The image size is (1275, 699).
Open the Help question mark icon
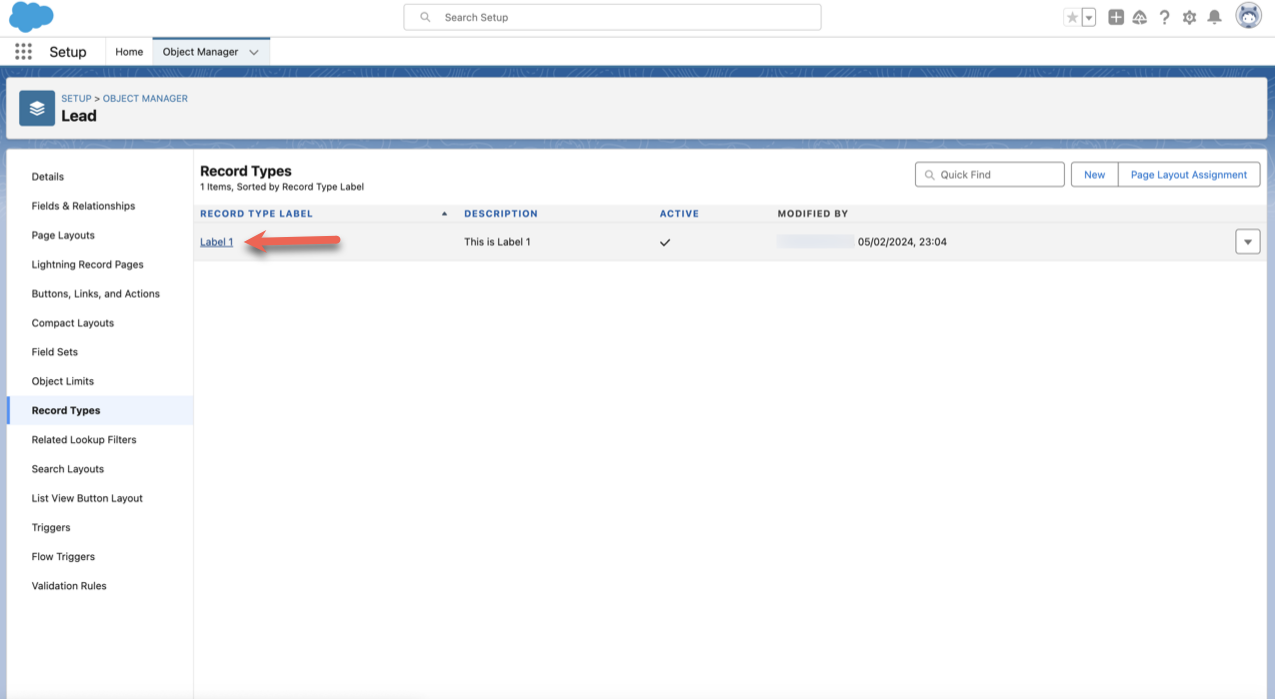[1164, 17]
